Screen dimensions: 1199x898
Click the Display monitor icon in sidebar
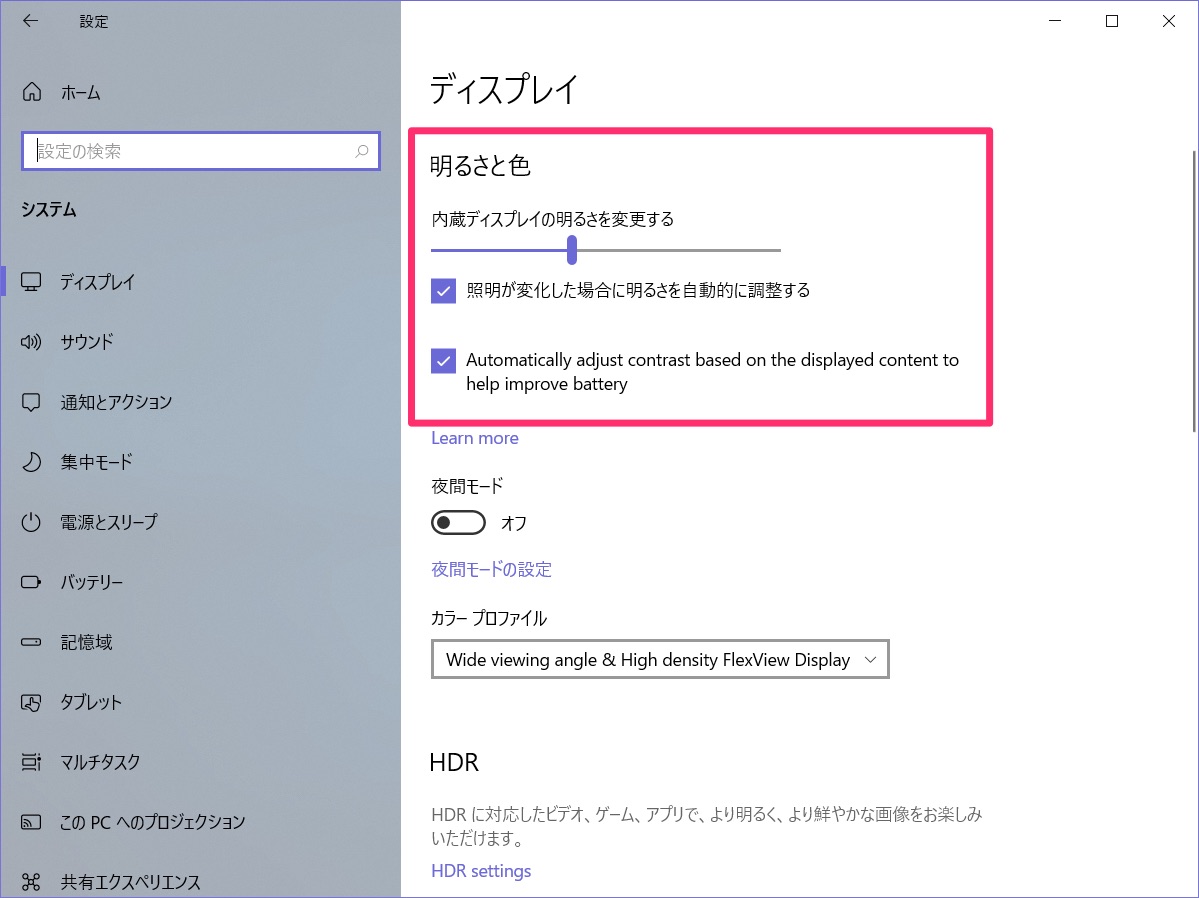[x=31, y=281]
